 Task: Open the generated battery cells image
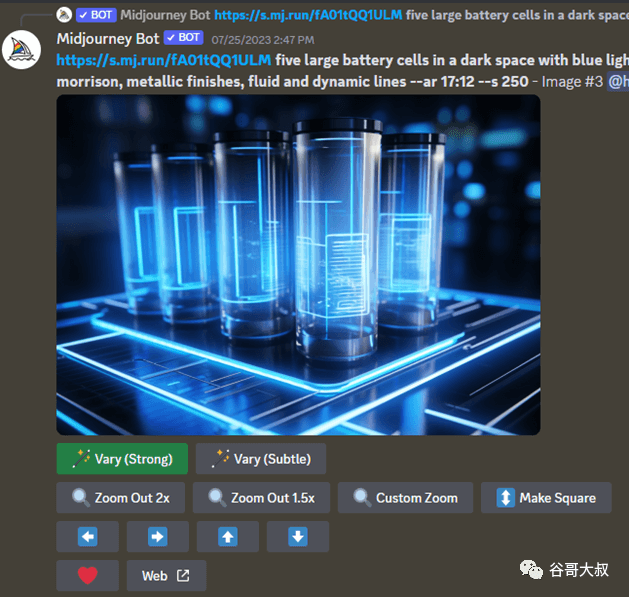pyautogui.click(x=298, y=265)
